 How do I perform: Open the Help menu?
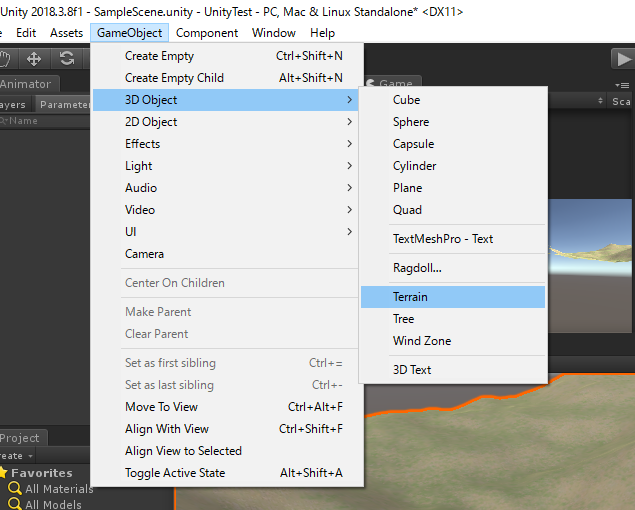[322, 33]
